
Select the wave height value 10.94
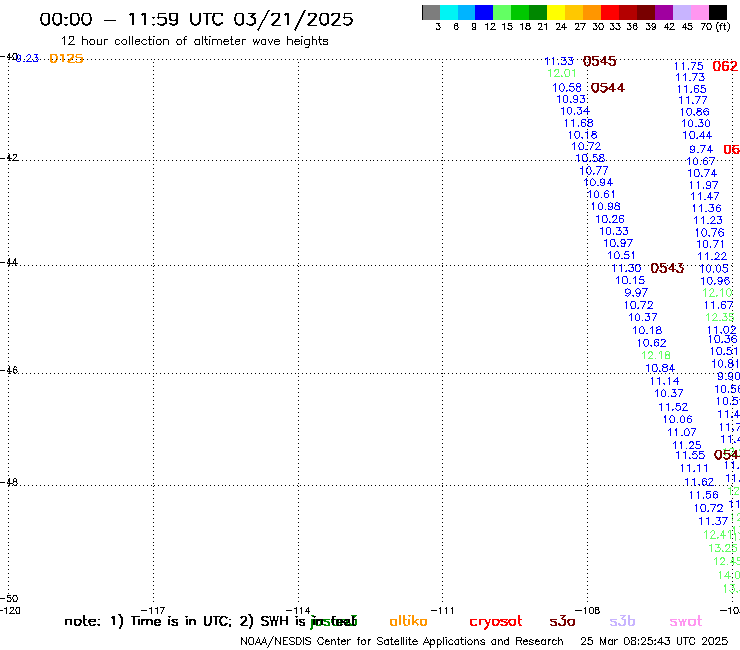(x=598, y=182)
